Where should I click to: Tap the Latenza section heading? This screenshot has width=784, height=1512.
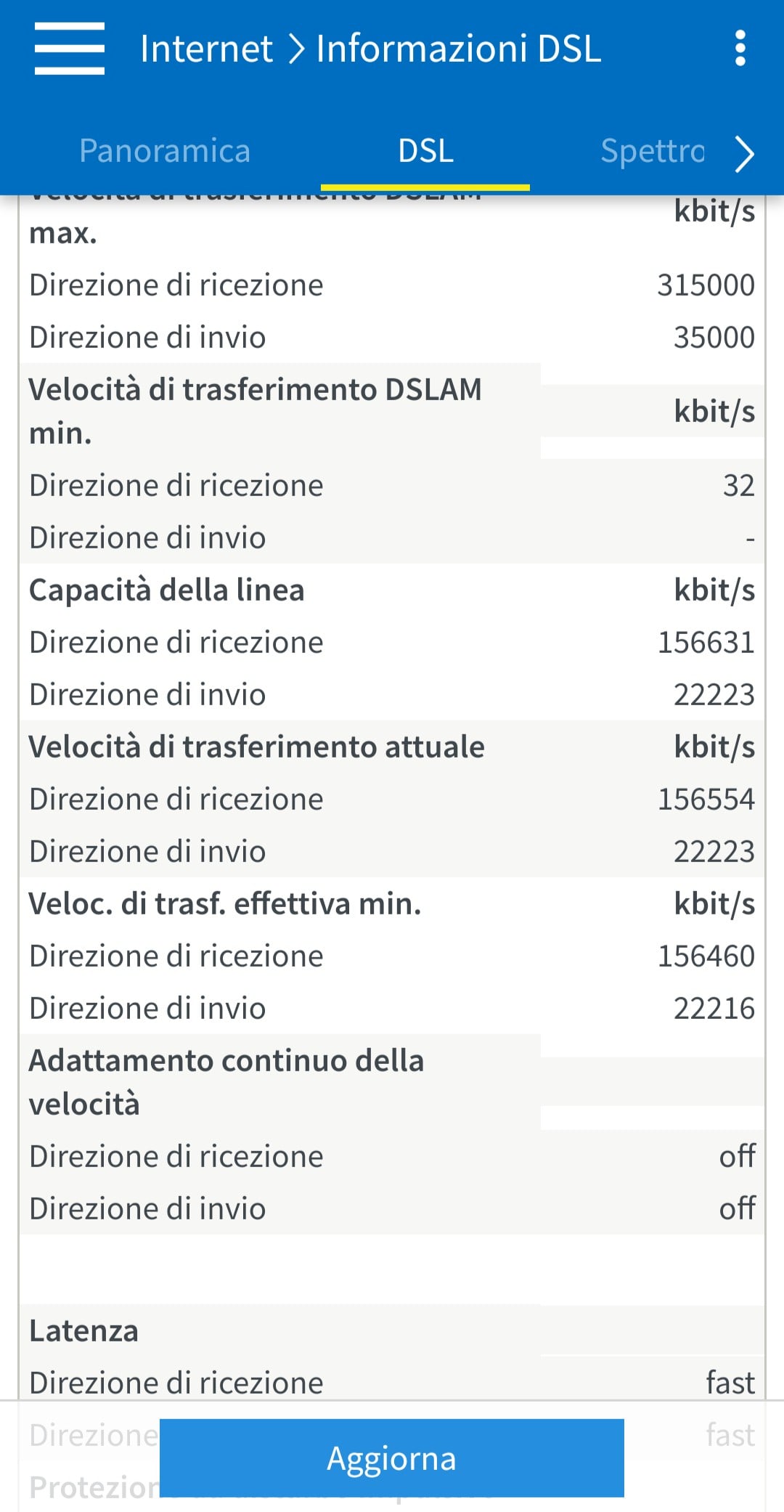[x=84, y=1330]
